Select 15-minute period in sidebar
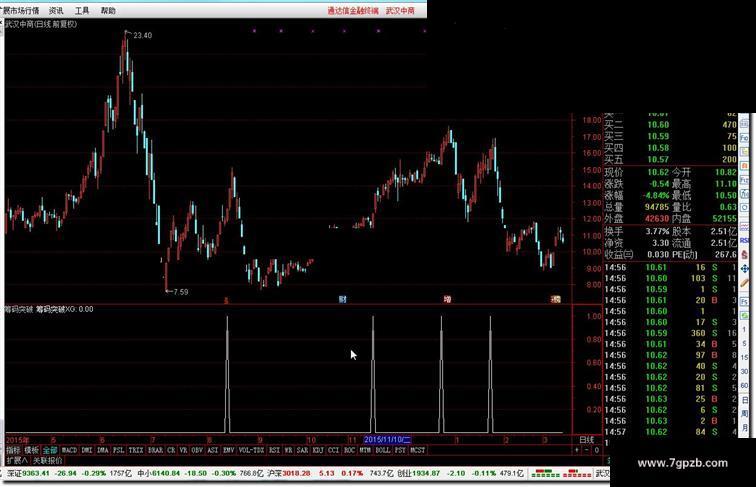 (x=744, y=357)
